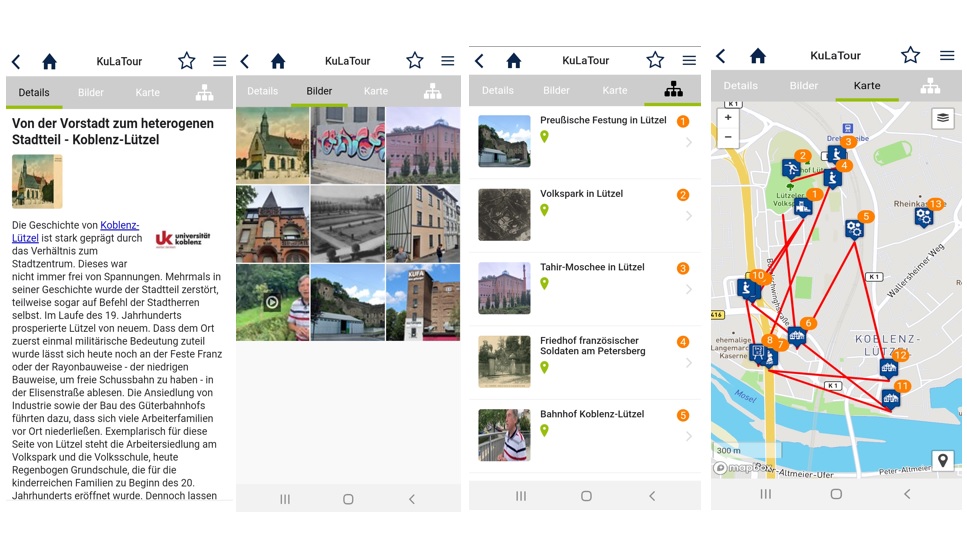967x536 pixels.
Task: Open chevron for Tahir-Moschee in Lützel
Action: (688, 290)
